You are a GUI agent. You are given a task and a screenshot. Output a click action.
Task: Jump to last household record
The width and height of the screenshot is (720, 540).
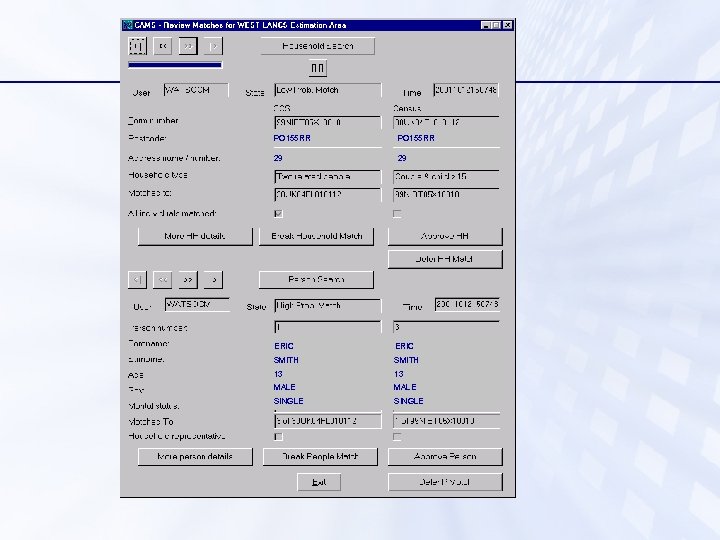click(214, 46)
